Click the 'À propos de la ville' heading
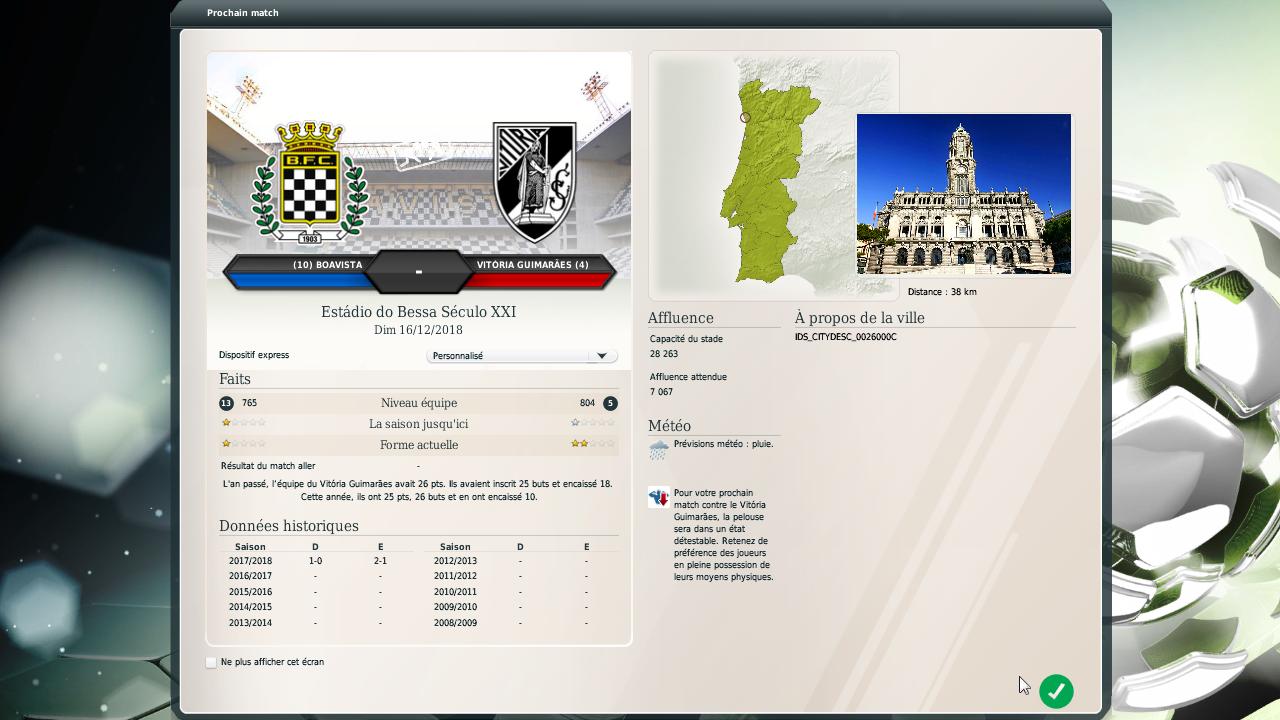 pos(860,318)
